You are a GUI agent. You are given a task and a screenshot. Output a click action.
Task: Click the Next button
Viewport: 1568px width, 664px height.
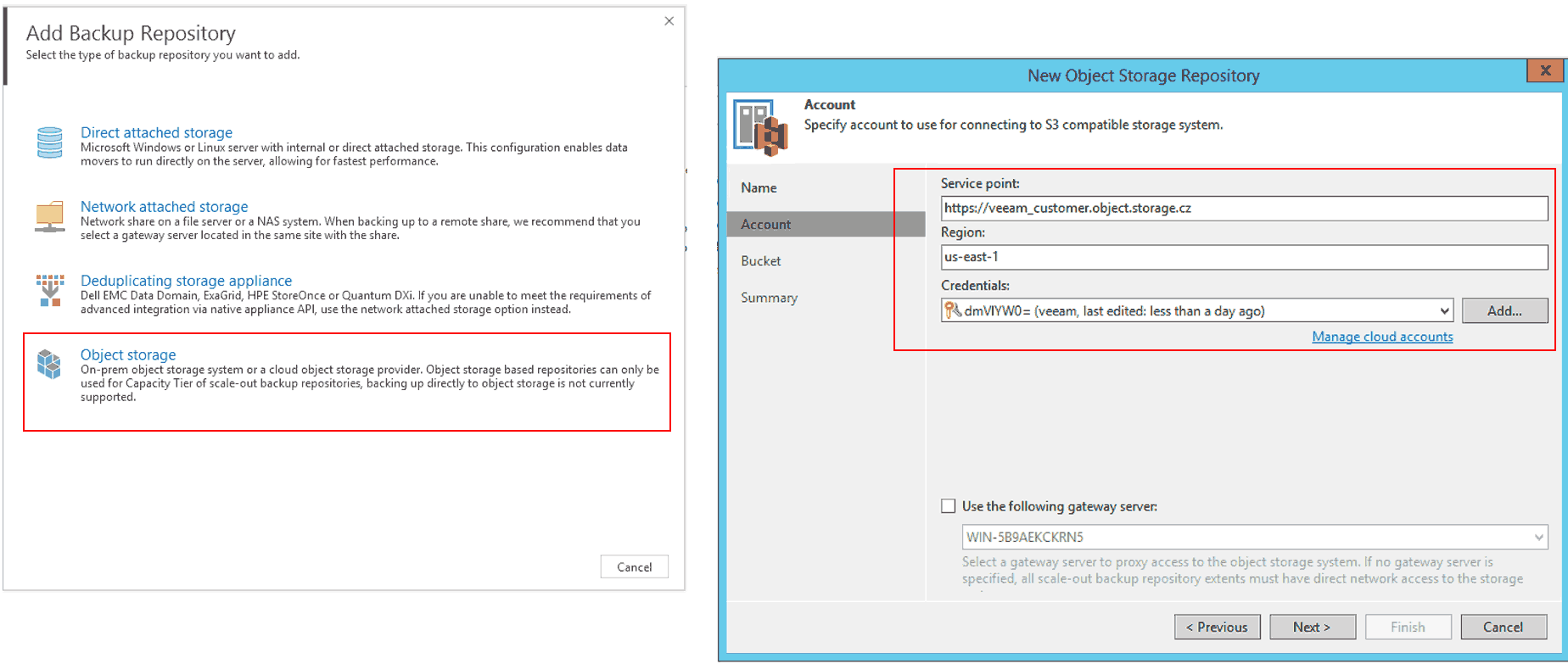point(1313,627)
